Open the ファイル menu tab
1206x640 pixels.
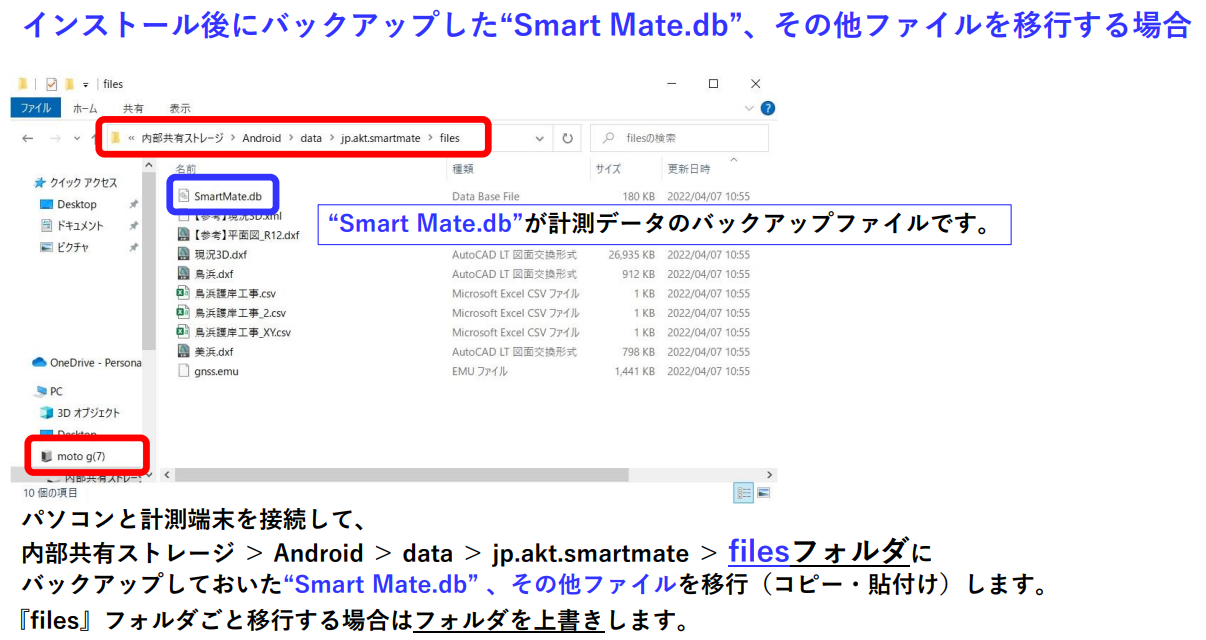tap(36, 108)
